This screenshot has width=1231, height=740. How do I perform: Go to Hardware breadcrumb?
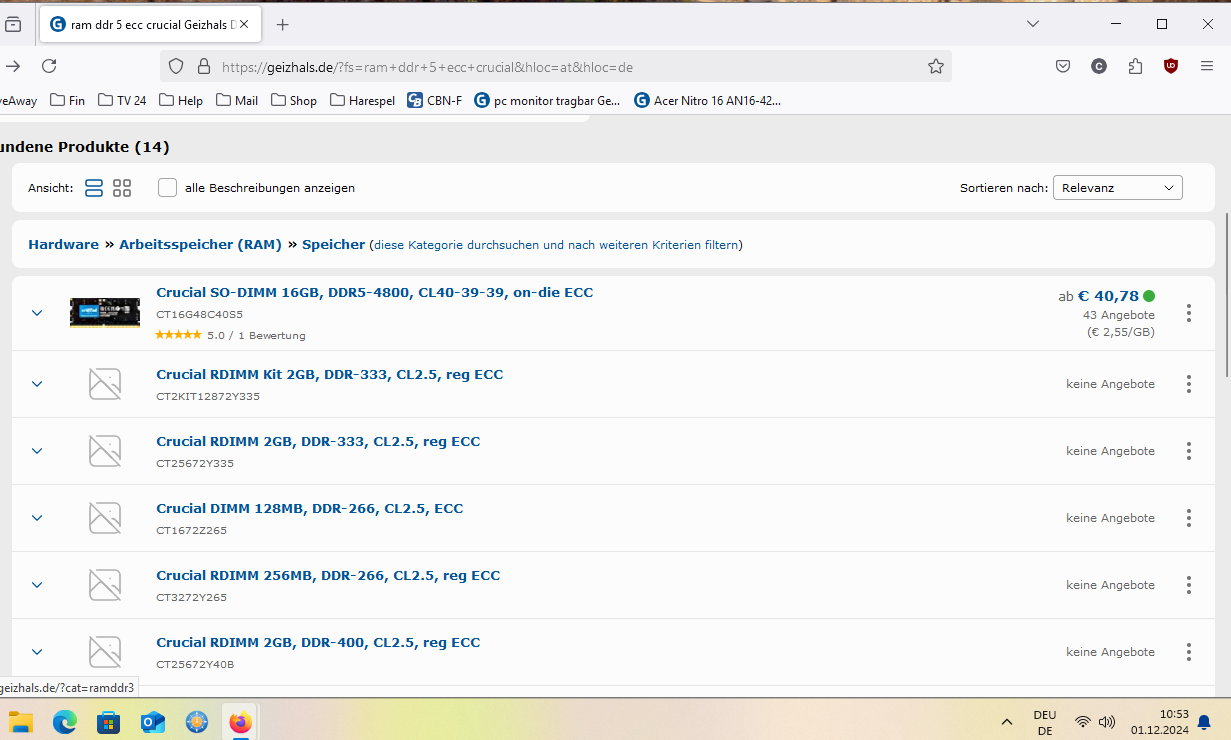(x=63, y=245)
